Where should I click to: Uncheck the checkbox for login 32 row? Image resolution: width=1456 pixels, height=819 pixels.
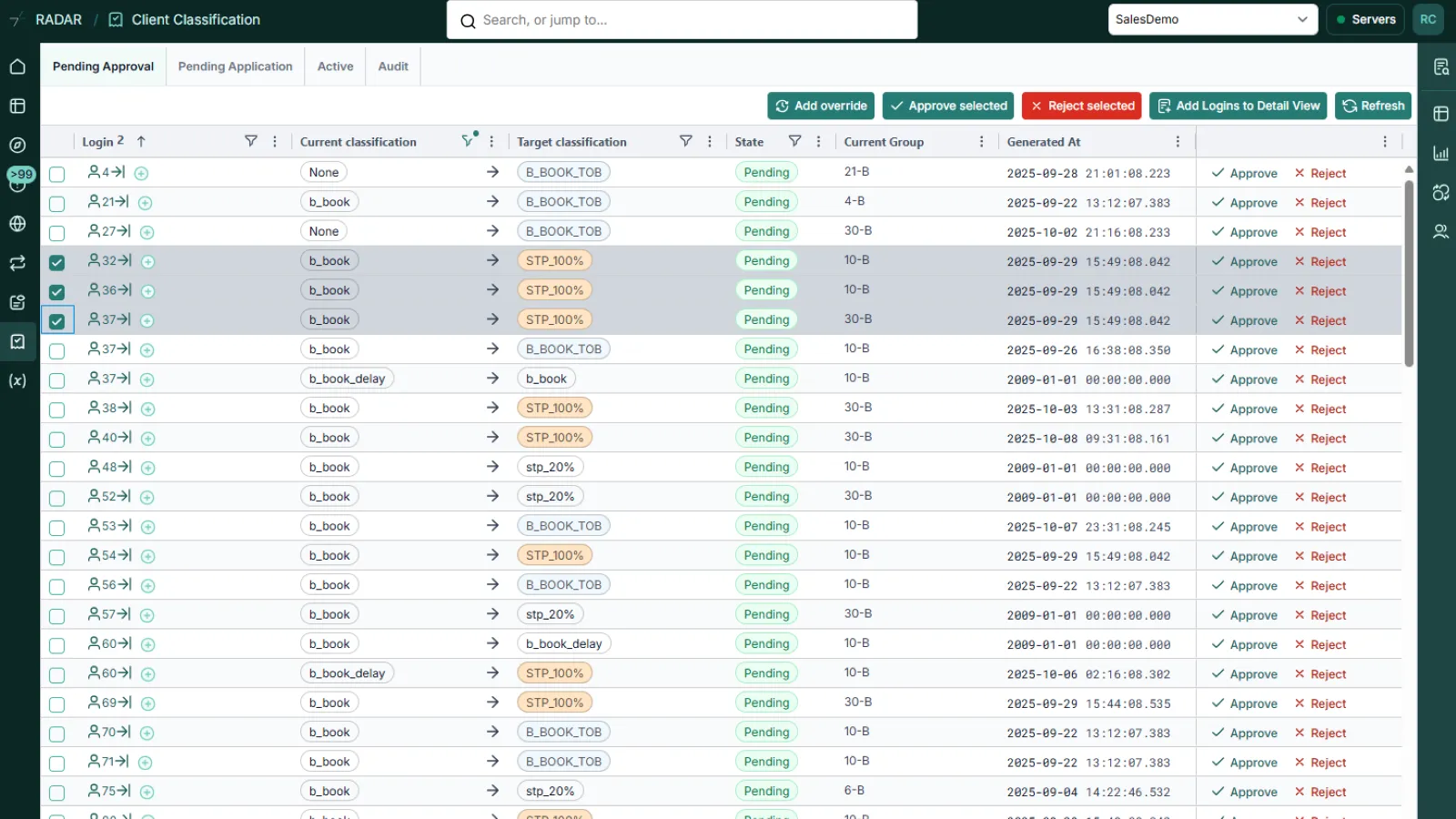pos(57,262)
